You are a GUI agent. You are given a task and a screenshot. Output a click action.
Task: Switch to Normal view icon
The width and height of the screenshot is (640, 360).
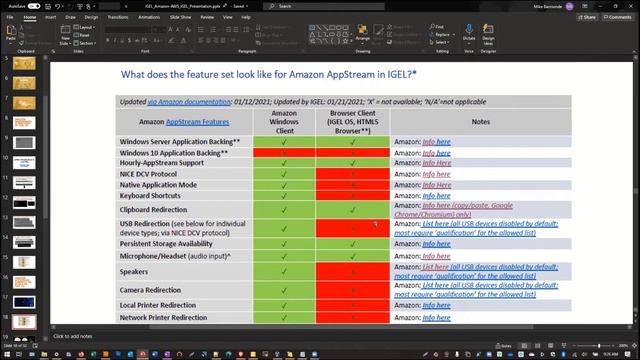point(524,346)
